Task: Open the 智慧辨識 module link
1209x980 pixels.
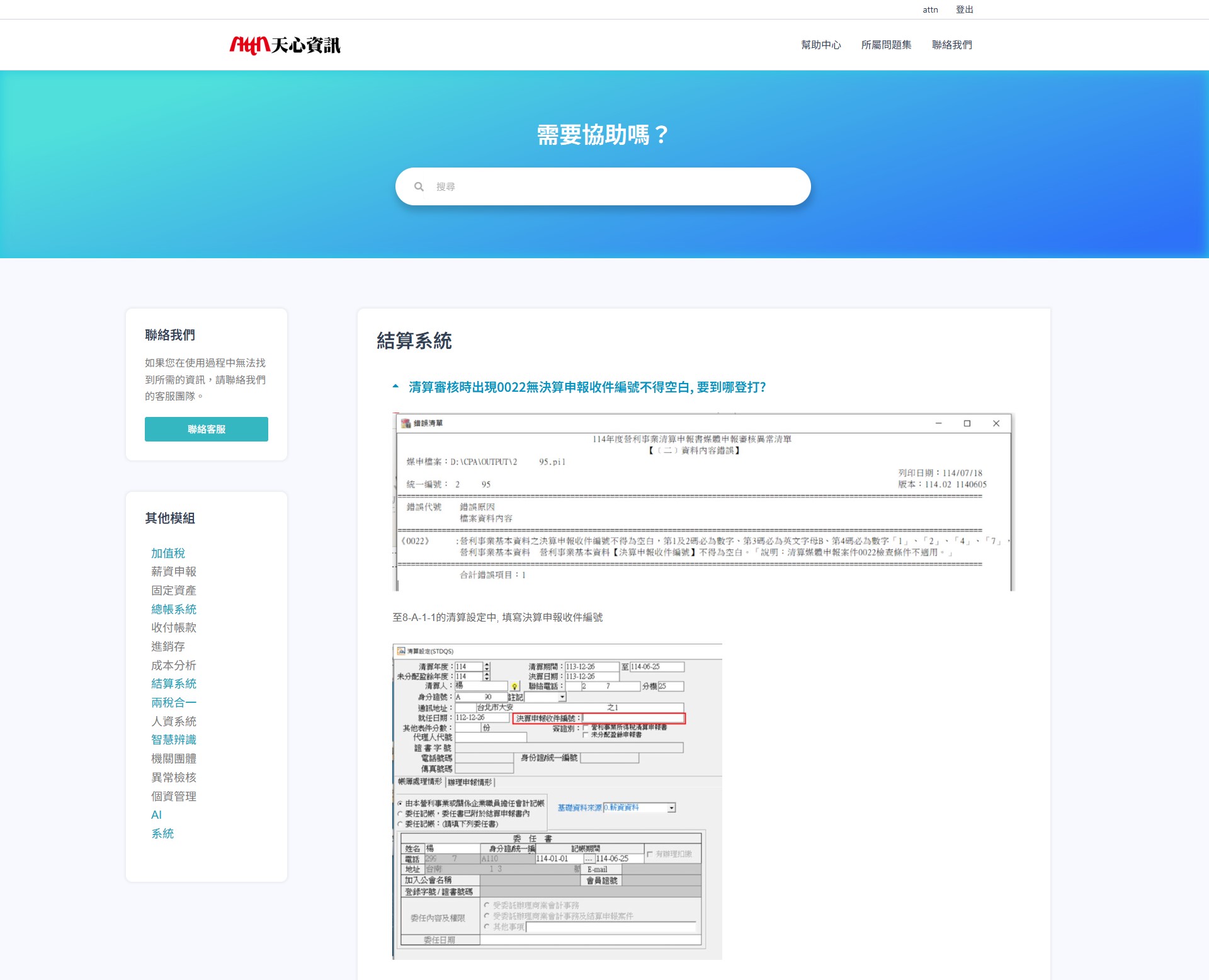Action: click(x=174, y=739)
